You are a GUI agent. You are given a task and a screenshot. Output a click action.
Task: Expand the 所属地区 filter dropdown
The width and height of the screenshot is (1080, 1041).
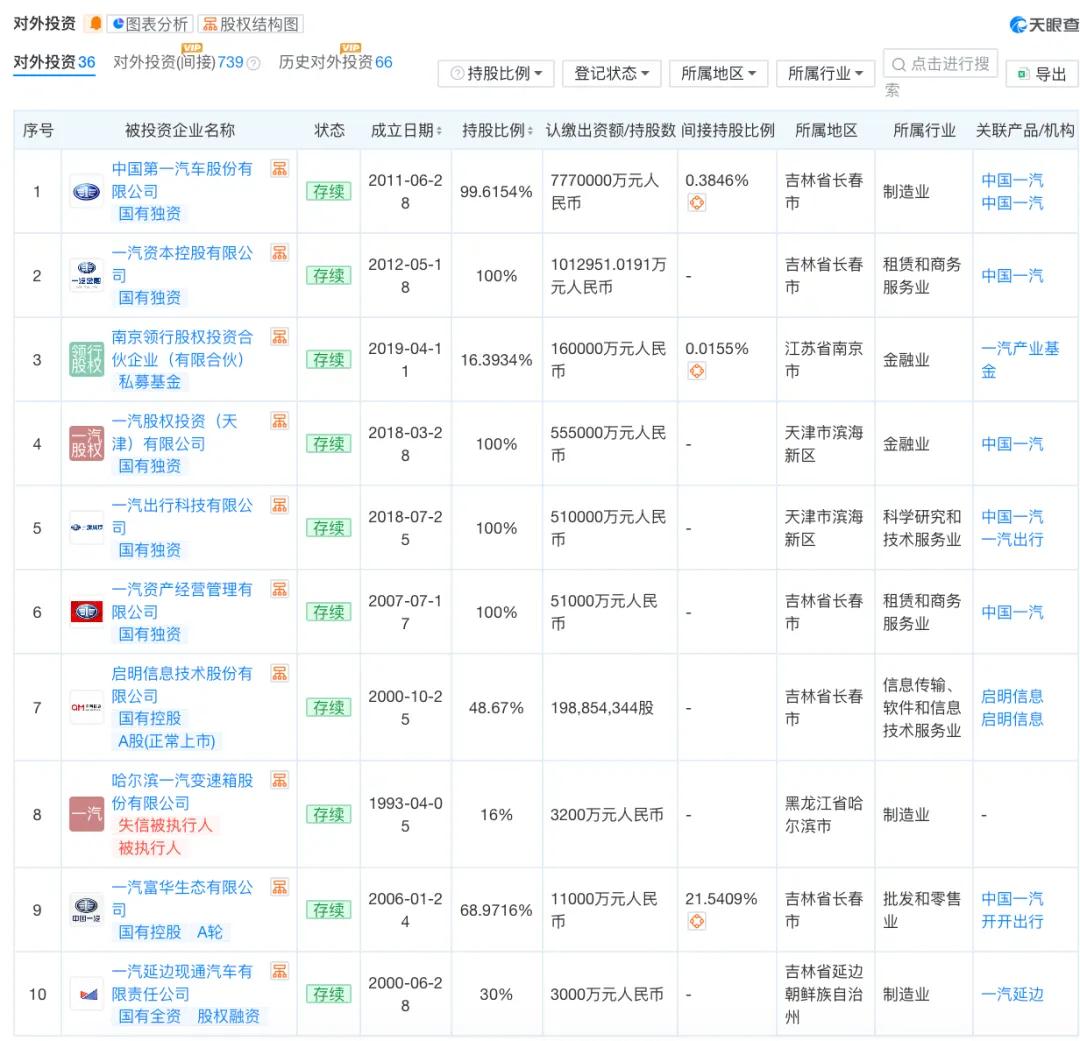click(718, 73)
